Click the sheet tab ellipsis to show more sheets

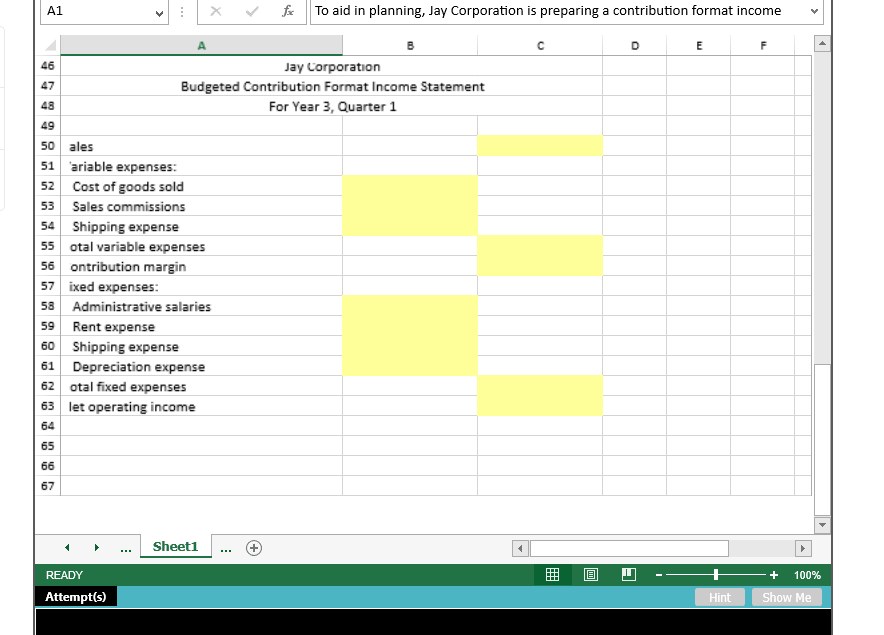click(x=126, y=547)
